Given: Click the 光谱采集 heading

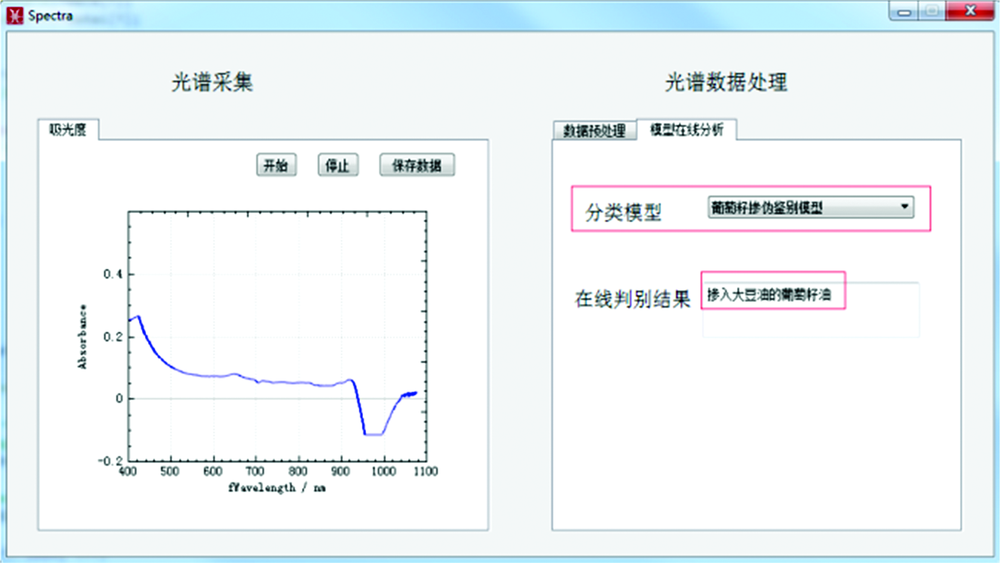Looking at the screenshot, I should (x=212, y=83).
